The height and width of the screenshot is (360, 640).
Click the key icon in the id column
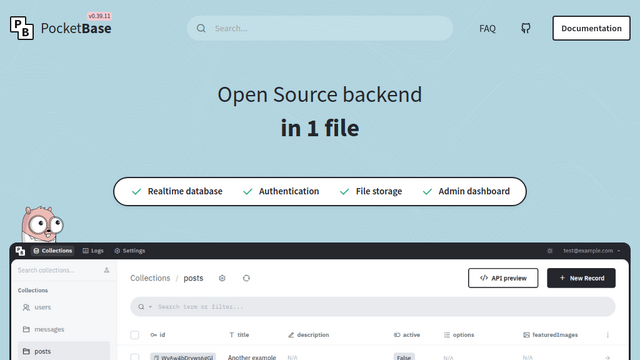pyautogui.click(x=153, y=335)
